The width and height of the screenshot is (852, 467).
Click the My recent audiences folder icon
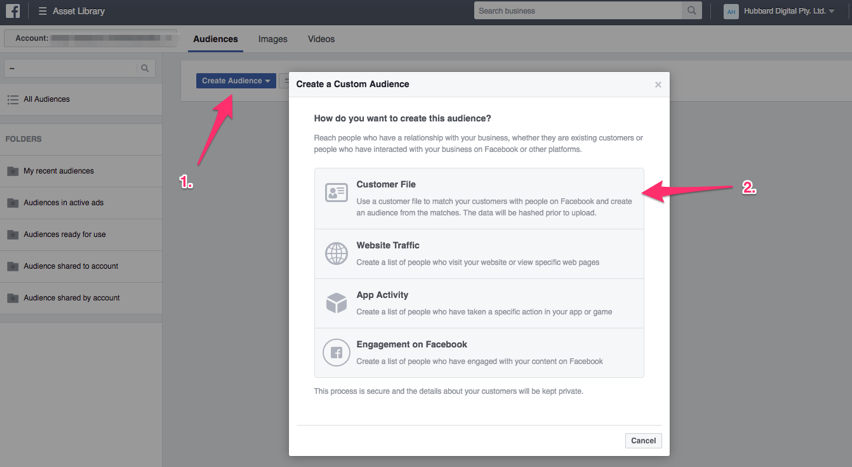coord(12,171)
